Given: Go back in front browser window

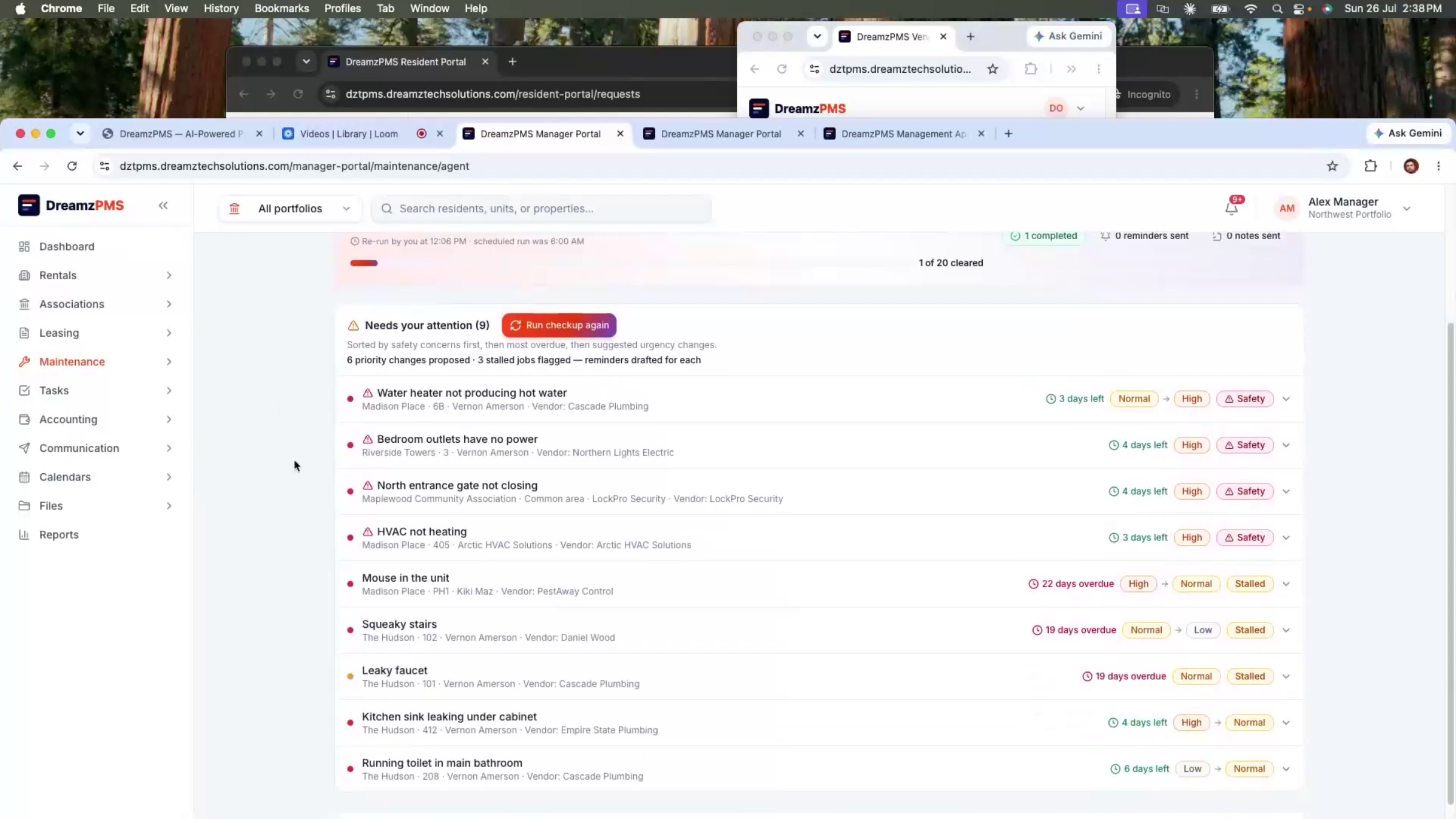Looking at the screenshot, I should (x=18, y=166).
